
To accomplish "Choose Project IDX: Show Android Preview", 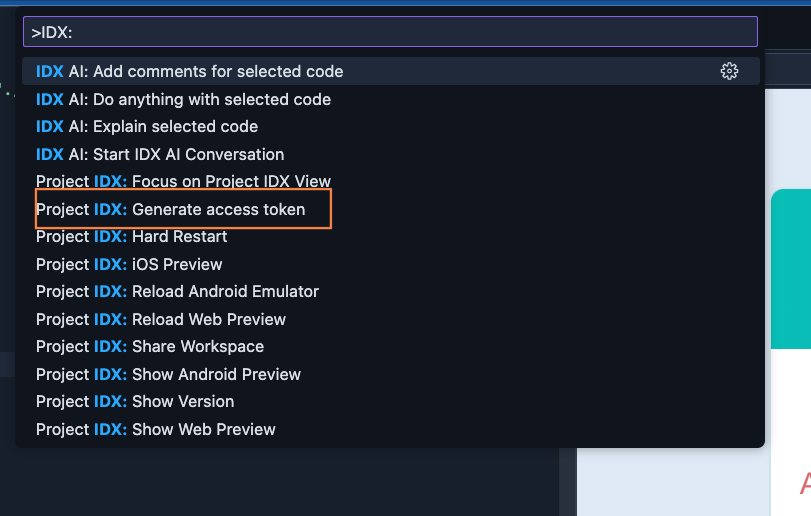I will (391, 374).
